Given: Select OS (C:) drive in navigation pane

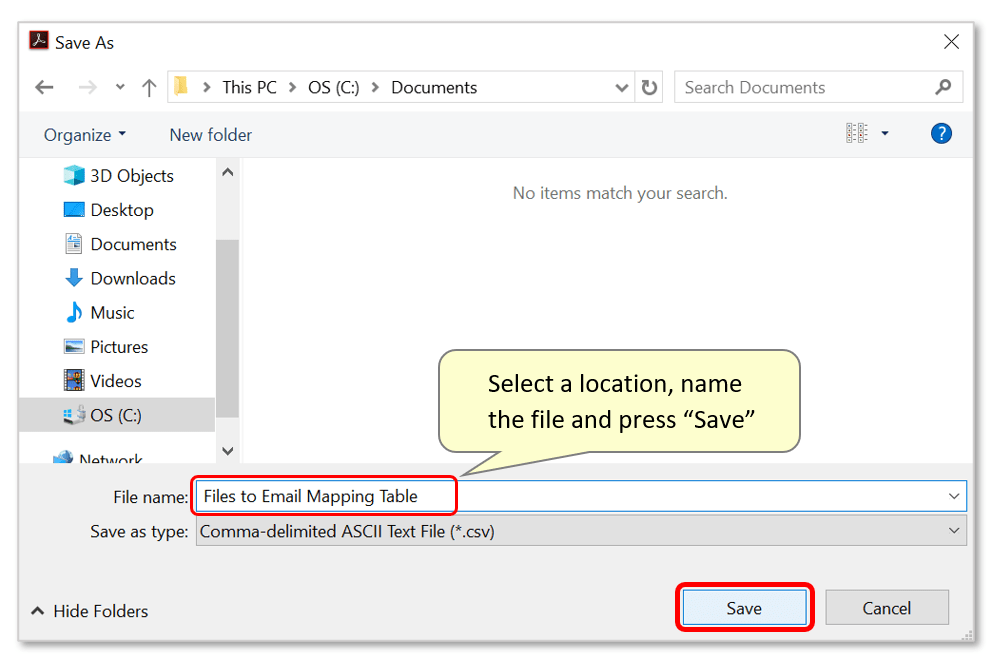Looking at the screenshot, I should click(118, 415).
